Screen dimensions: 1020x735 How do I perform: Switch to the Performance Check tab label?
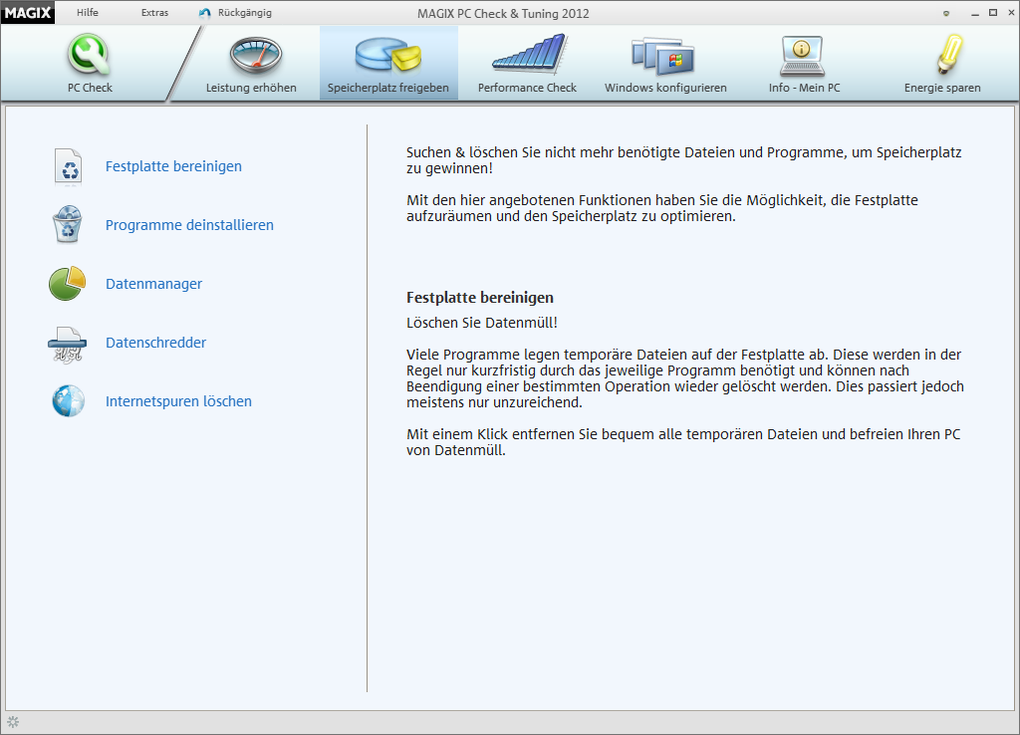click(x=527, y=88)
